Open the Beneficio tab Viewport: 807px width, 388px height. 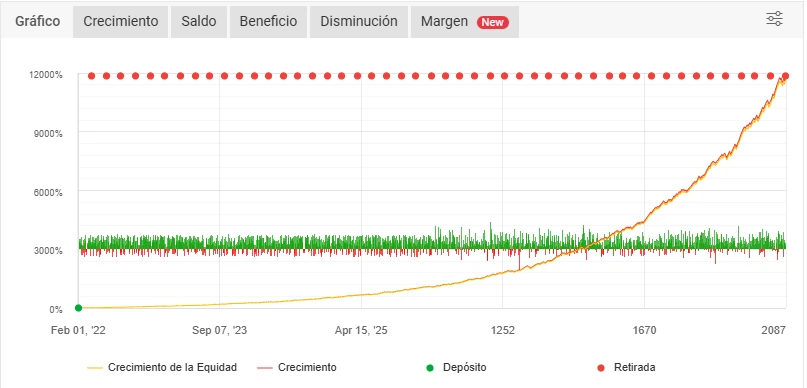pos(268,22)
